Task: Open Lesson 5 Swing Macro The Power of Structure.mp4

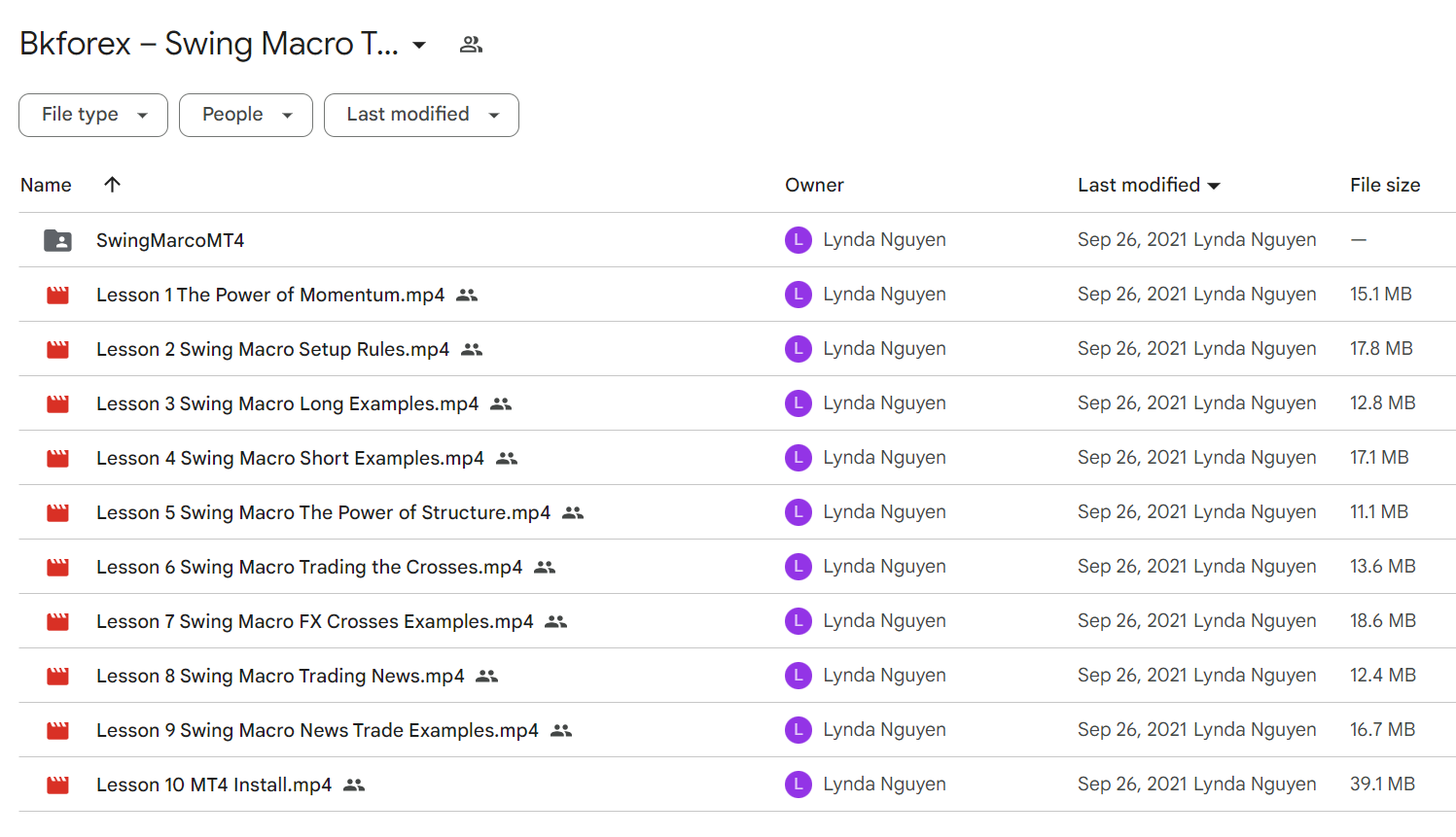Action: coord(323,512)
